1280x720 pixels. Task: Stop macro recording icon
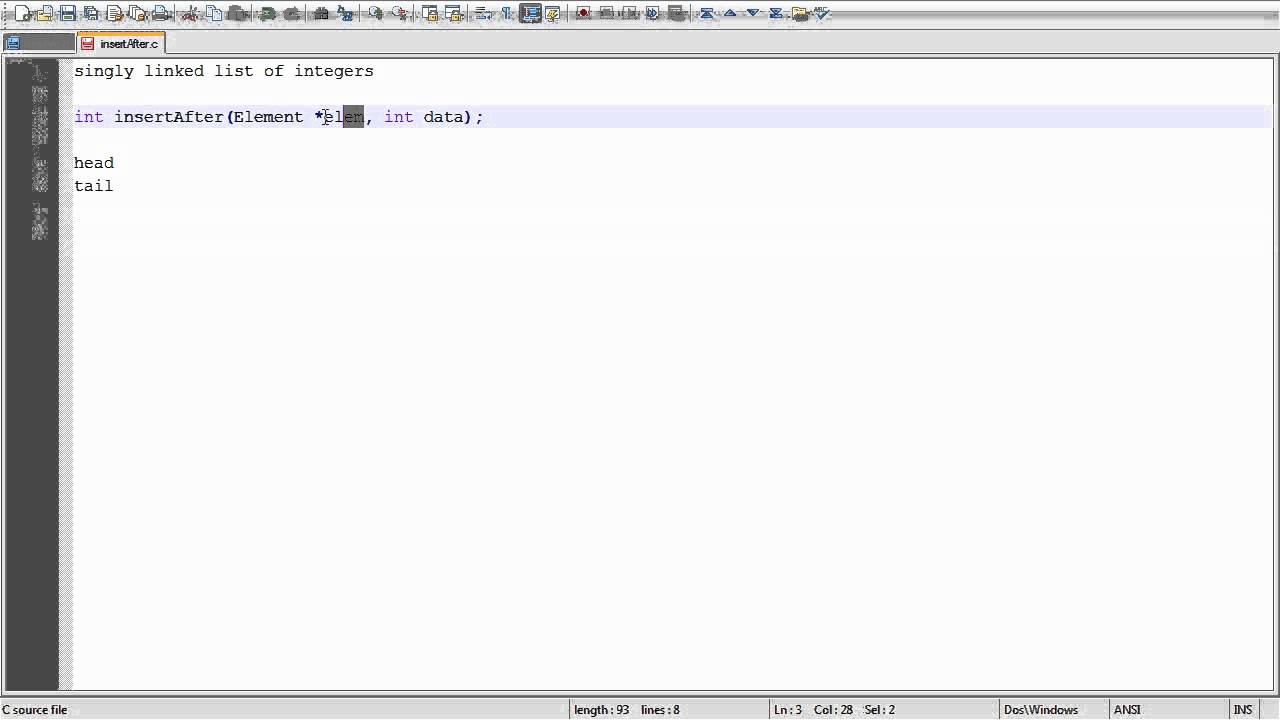(606, 13)
